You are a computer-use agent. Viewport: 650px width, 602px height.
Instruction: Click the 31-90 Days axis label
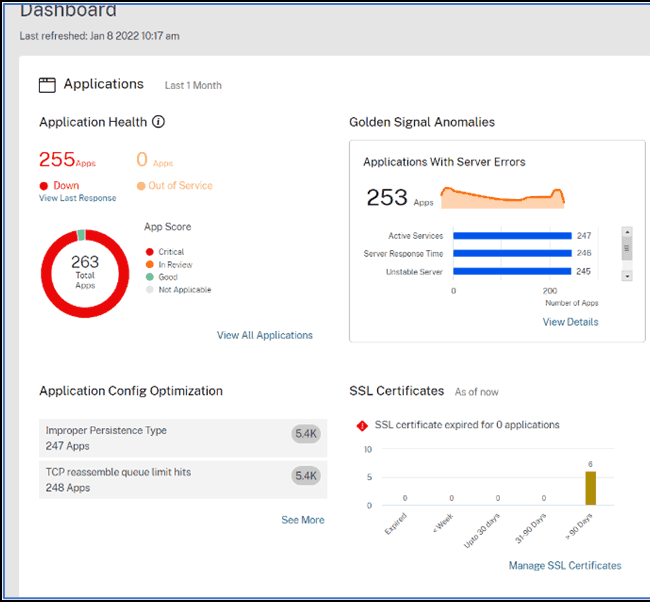pos(531,528)
